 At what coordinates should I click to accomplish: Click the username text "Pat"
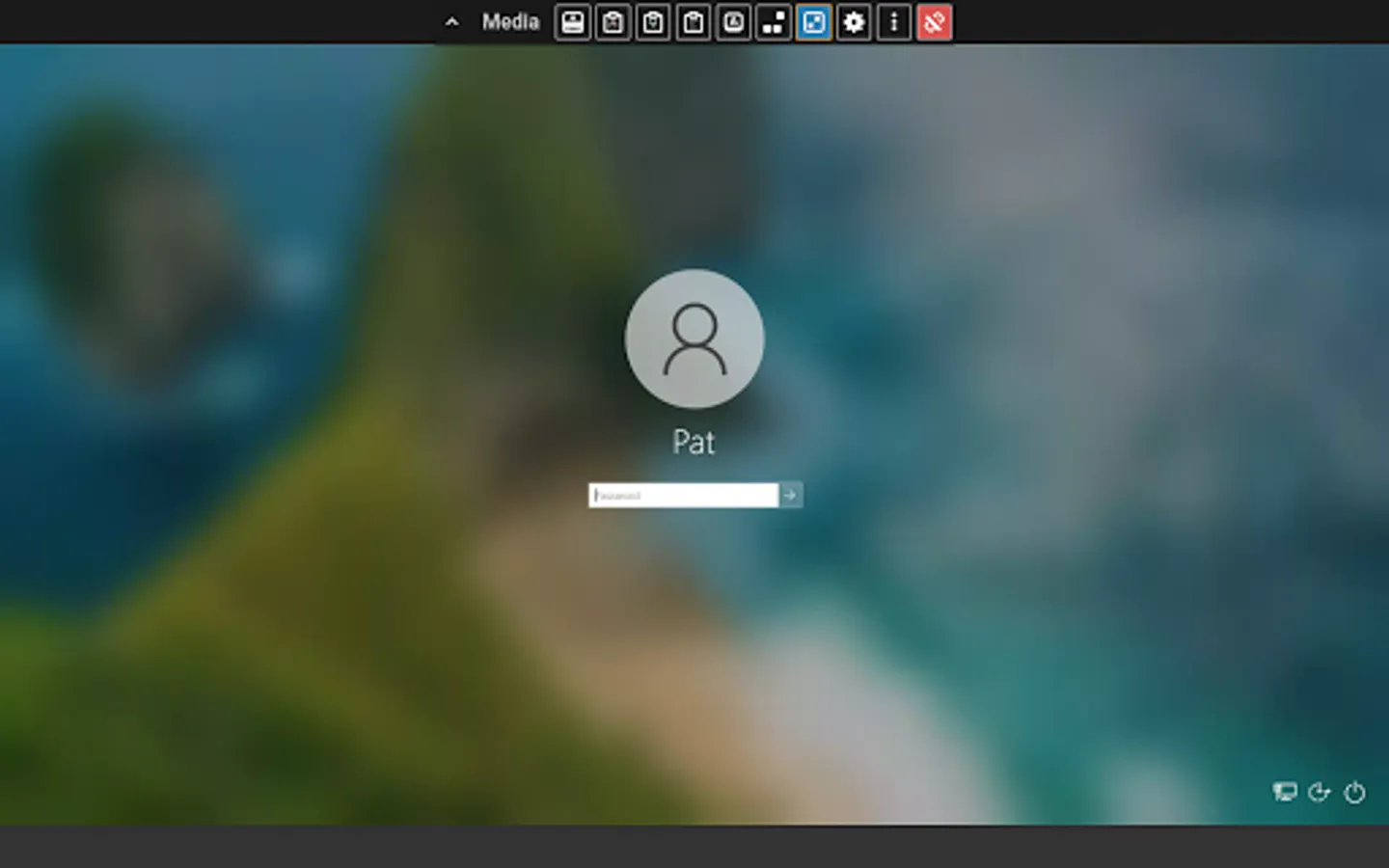[694, 443]
